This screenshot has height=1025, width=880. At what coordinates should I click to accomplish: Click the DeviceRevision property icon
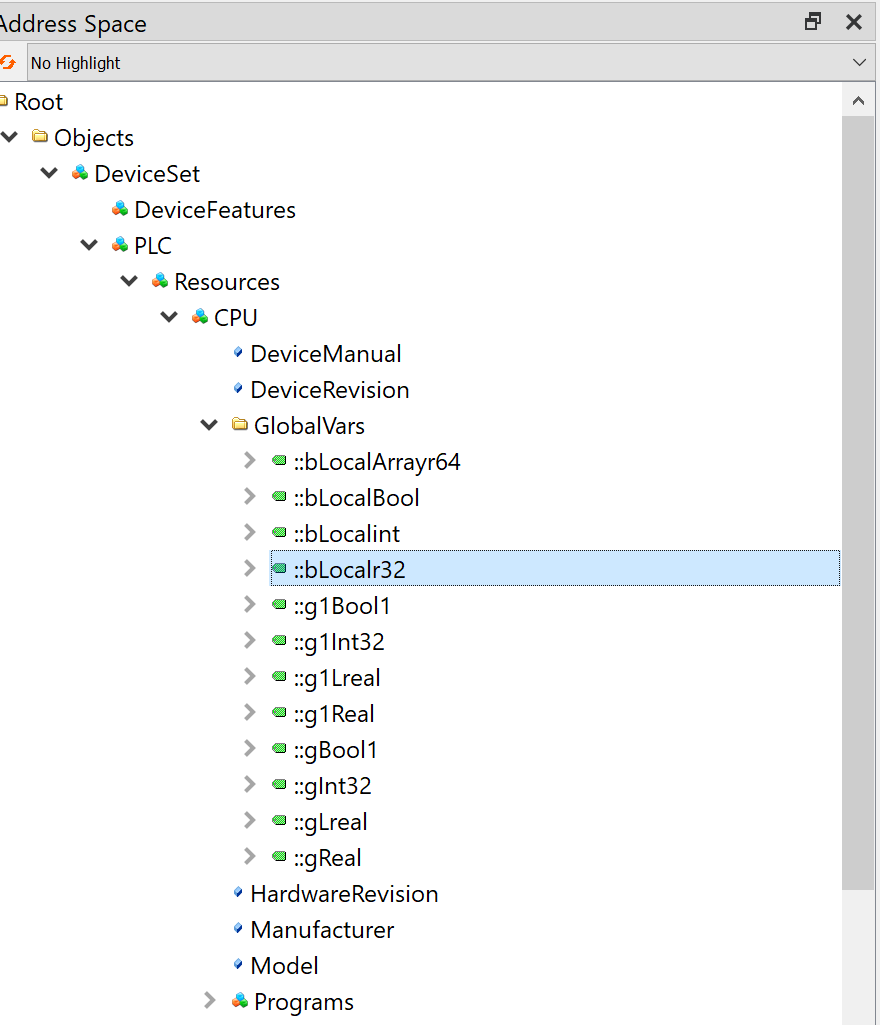(x=238, y=388)
